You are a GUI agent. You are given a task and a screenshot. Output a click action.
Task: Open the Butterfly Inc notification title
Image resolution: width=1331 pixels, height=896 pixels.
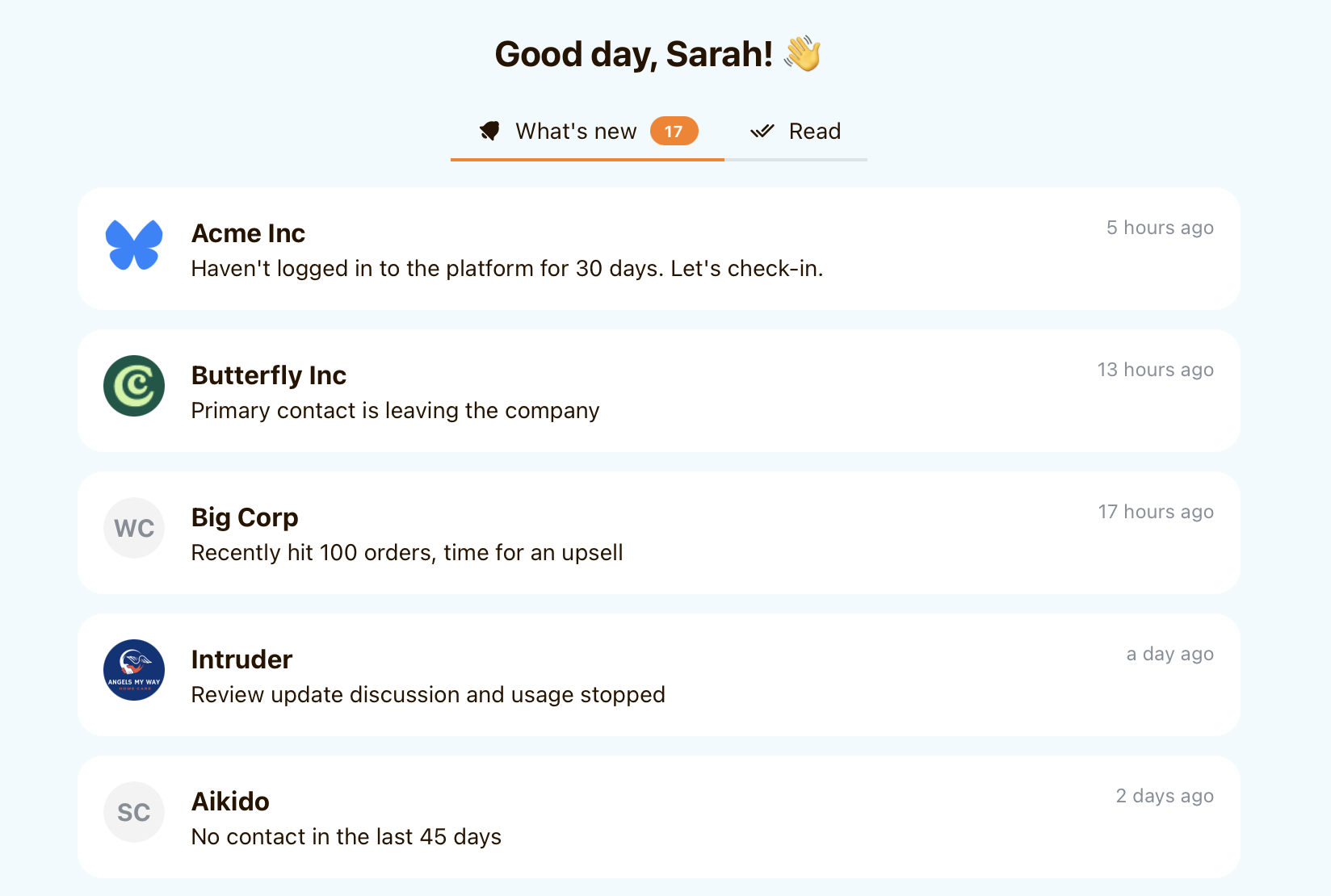268,375
